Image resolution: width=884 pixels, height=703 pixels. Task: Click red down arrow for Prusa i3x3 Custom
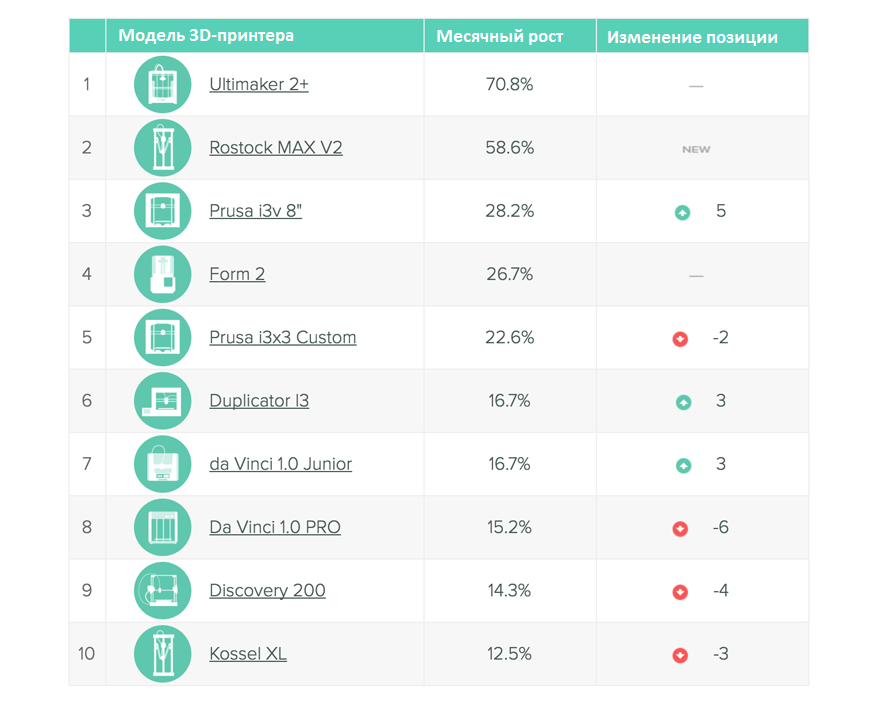[x=681, y=339]
